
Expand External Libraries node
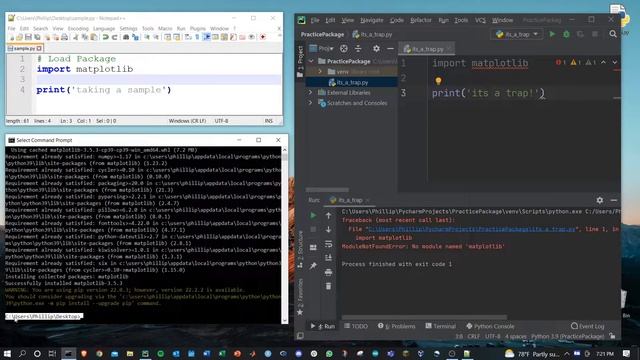310,92
